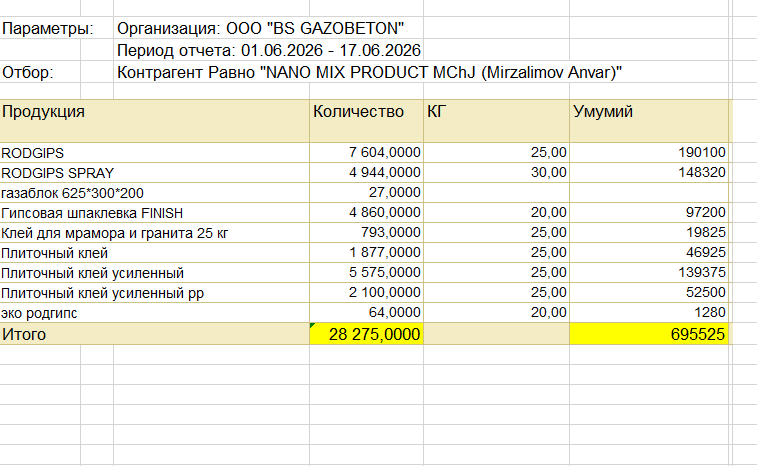Select the 'КГ' column header

496,121
